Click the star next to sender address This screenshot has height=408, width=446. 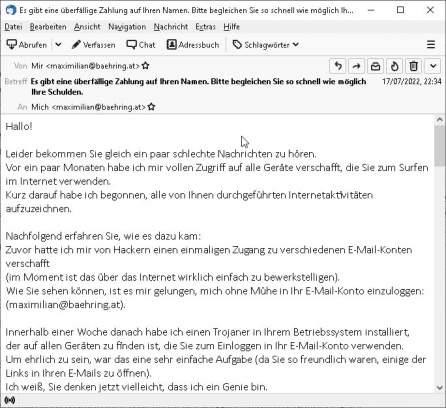coord(145,66)
